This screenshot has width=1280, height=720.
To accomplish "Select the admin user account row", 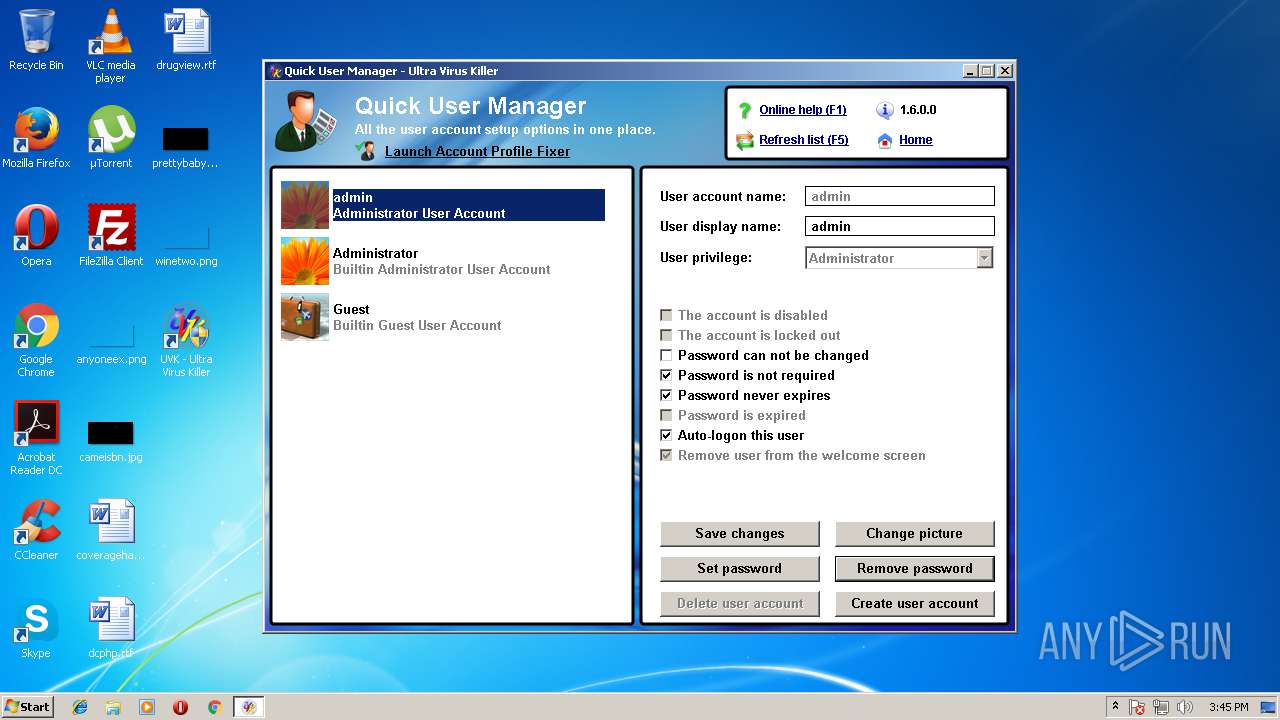I will click(443, 205).
